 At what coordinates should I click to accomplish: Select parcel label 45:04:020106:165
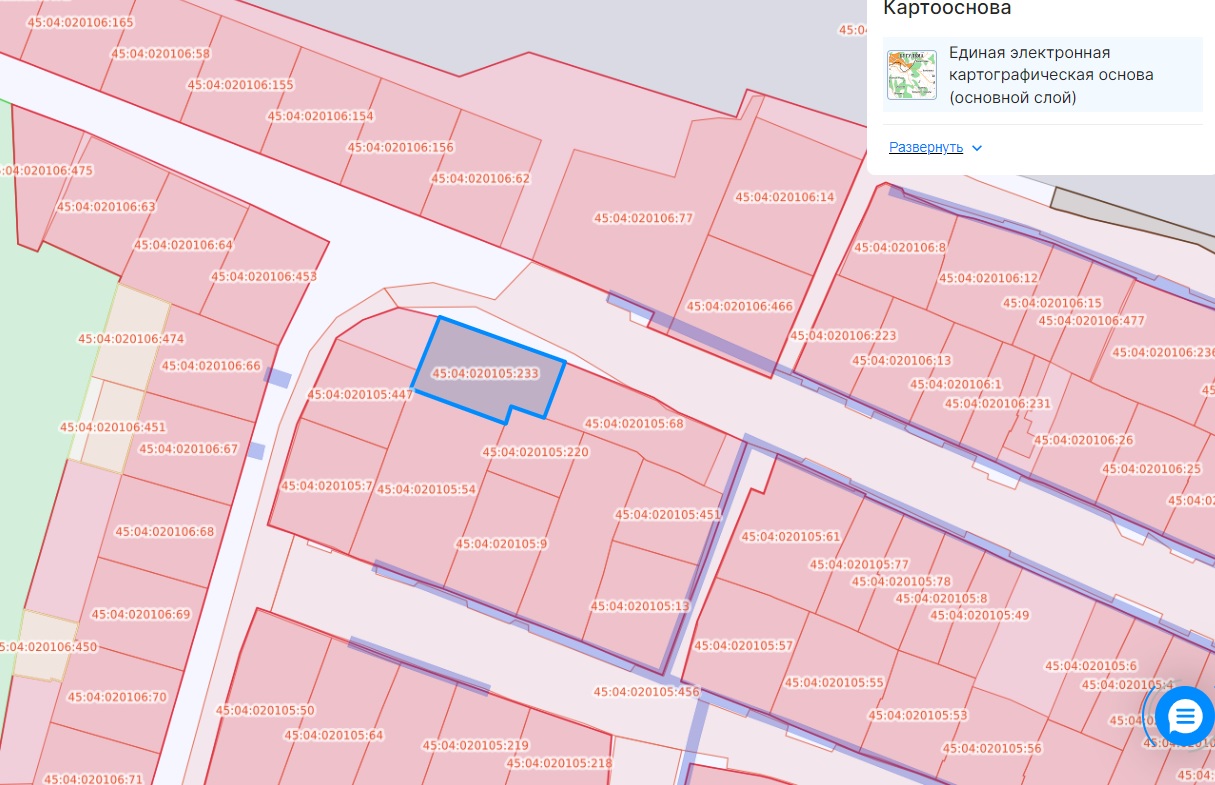point(80,22)
